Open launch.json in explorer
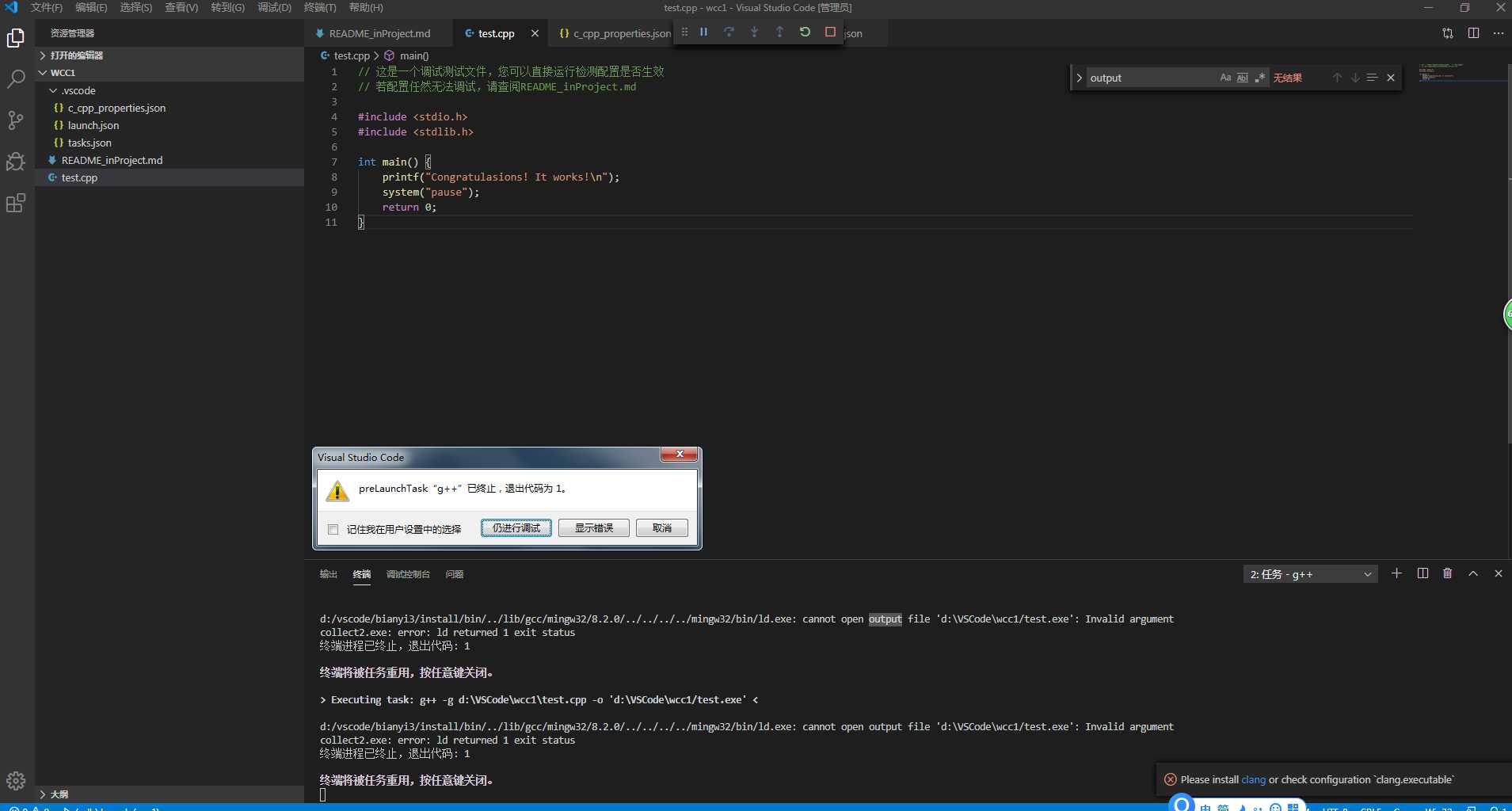Viewport: 1512px width, 811px height. [x=169, y=125]
